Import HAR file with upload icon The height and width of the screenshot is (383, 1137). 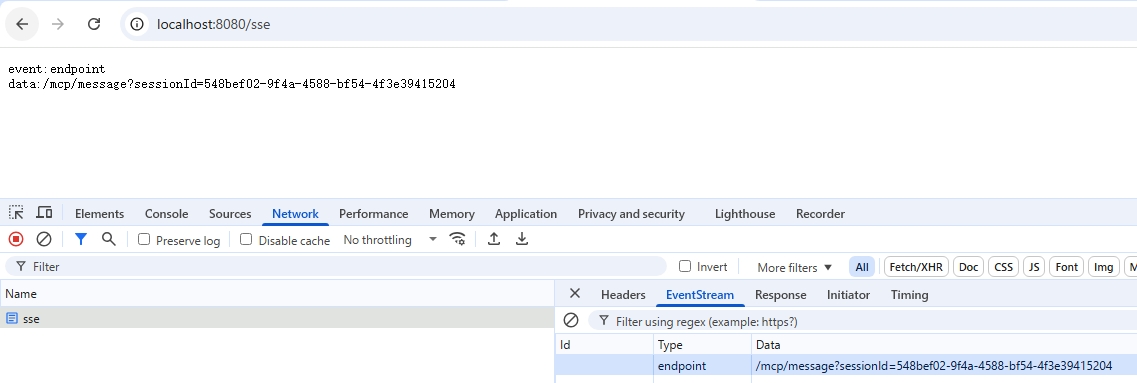point(494,239)
